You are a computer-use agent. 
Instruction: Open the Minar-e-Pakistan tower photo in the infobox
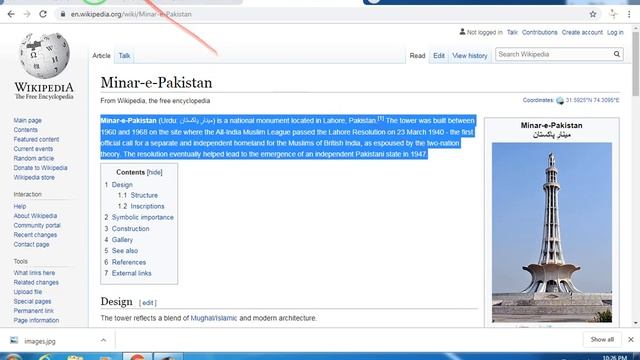[551, 232]
